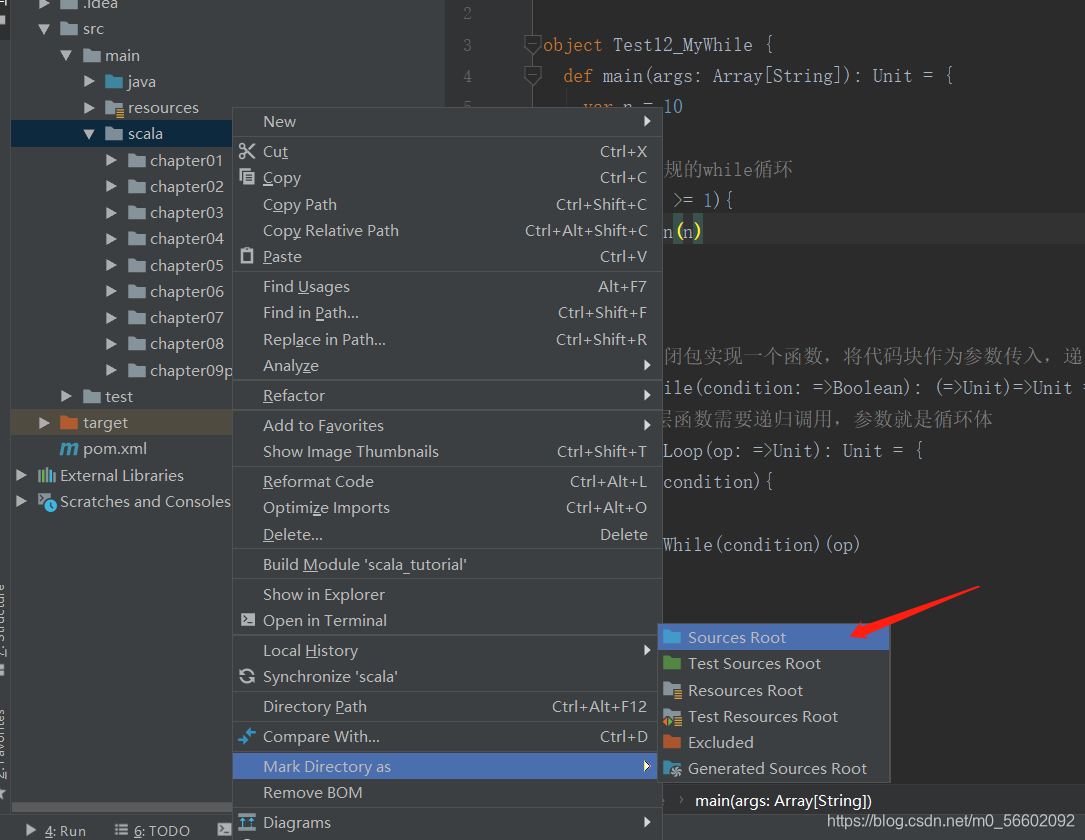The height and width of the screenshot is (840, 1085).
Task: Choose Excluded from submenu
Action: click(774, 742)
